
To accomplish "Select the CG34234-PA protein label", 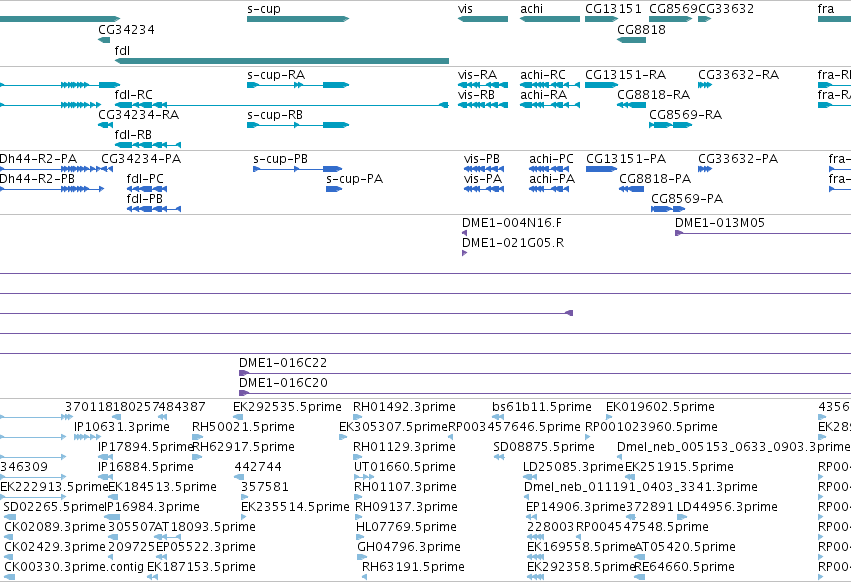I will 141,159.
